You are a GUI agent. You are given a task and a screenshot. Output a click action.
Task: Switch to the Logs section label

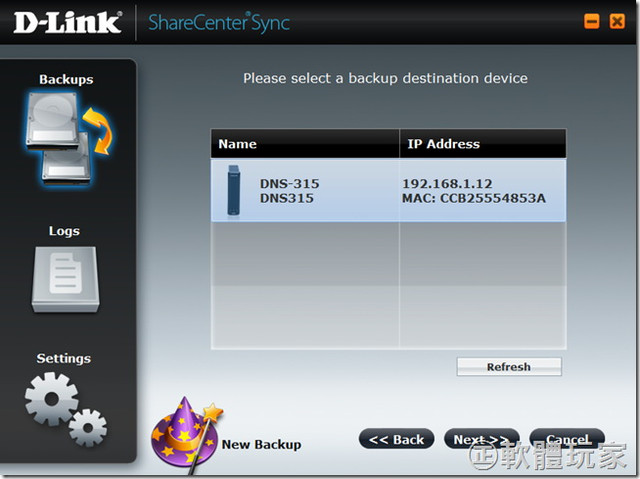coord(64,231)
